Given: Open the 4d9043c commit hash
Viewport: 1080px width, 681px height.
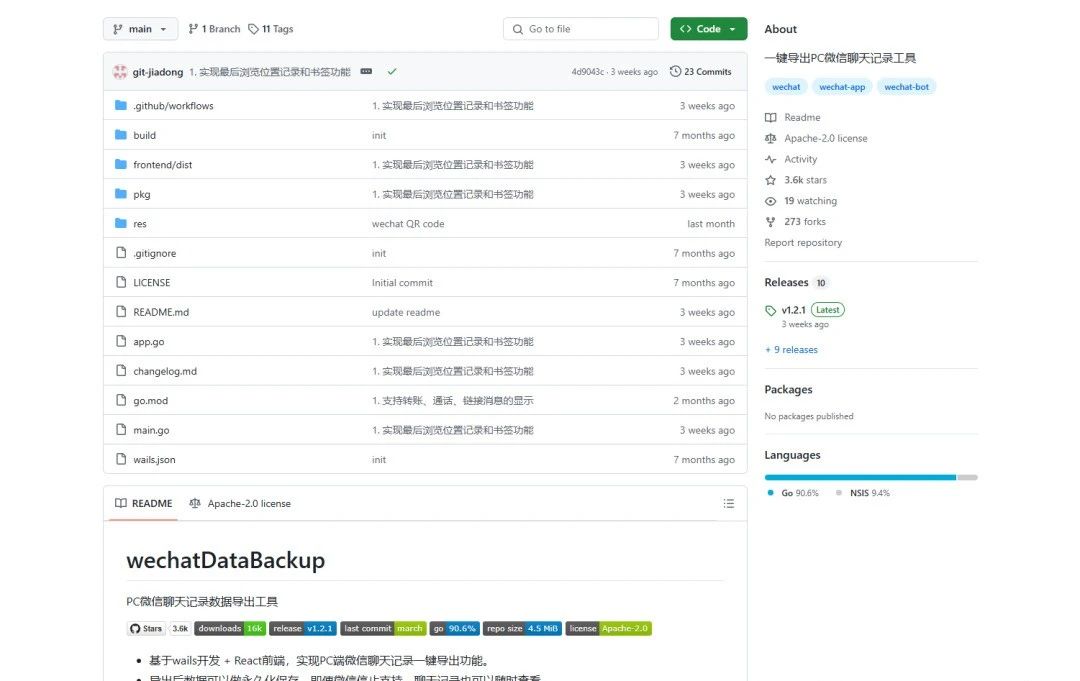Looking at the screenshot, I should (588, 72).
